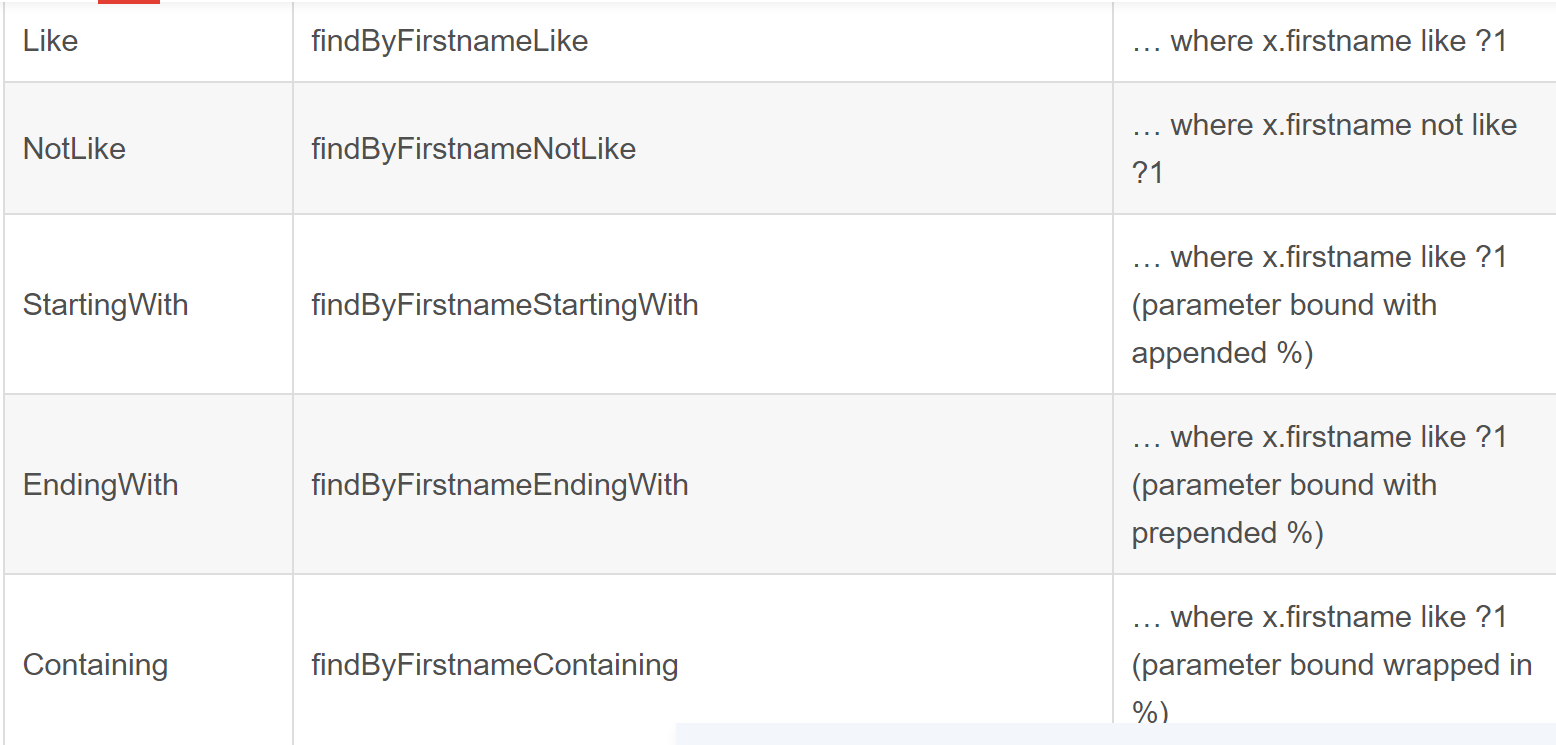Click the red bar at top-left
1556x745 pixels.
pos(128,2)
